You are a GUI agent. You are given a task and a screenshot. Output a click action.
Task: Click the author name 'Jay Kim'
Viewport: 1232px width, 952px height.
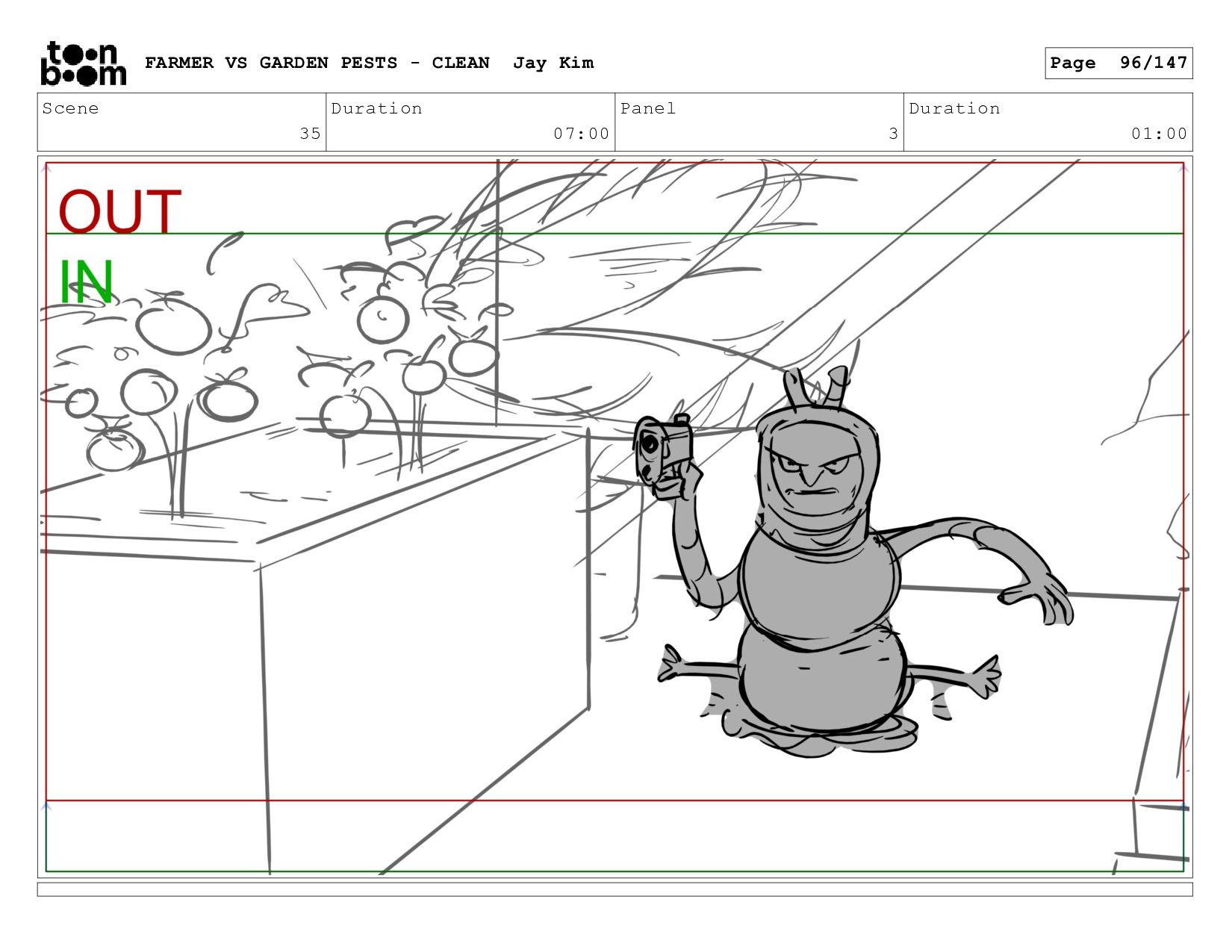tap(553, 63)
